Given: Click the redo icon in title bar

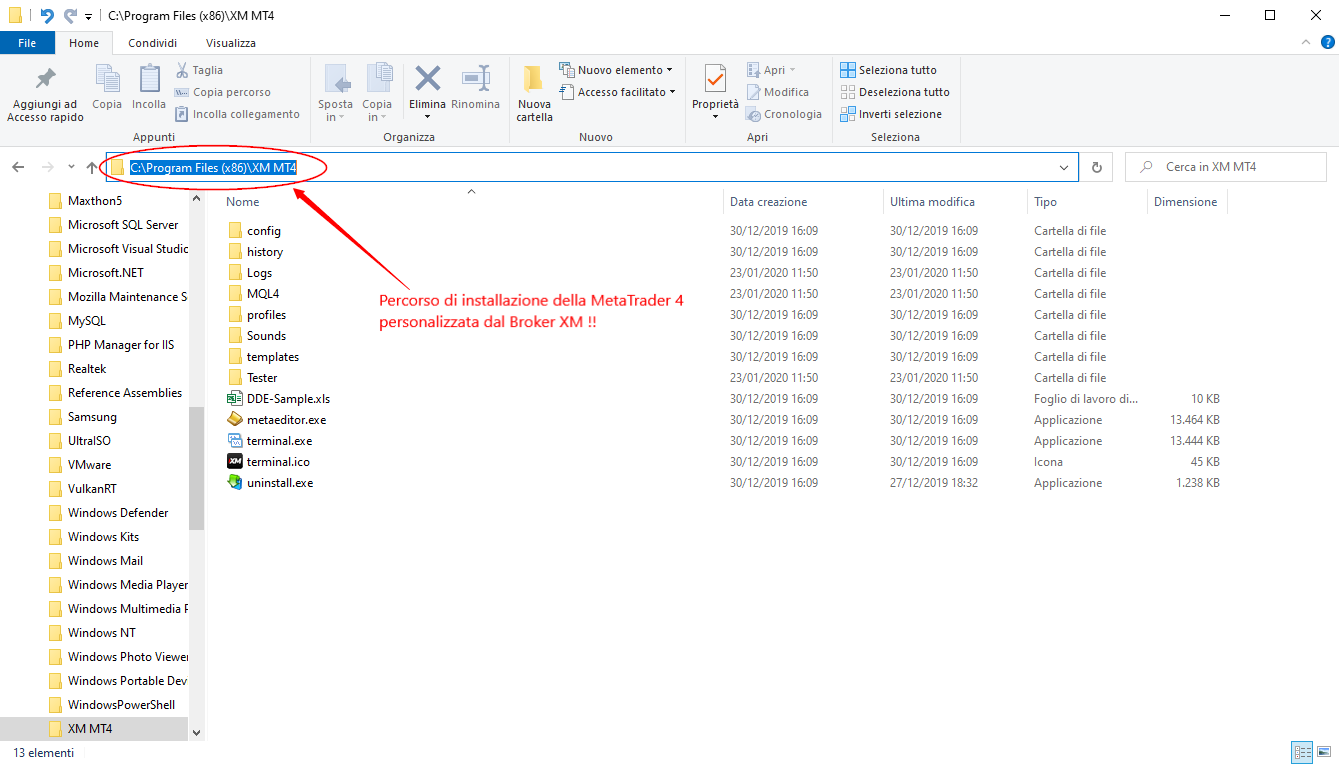Looking at the screenshot, I should tap(70, 15).
